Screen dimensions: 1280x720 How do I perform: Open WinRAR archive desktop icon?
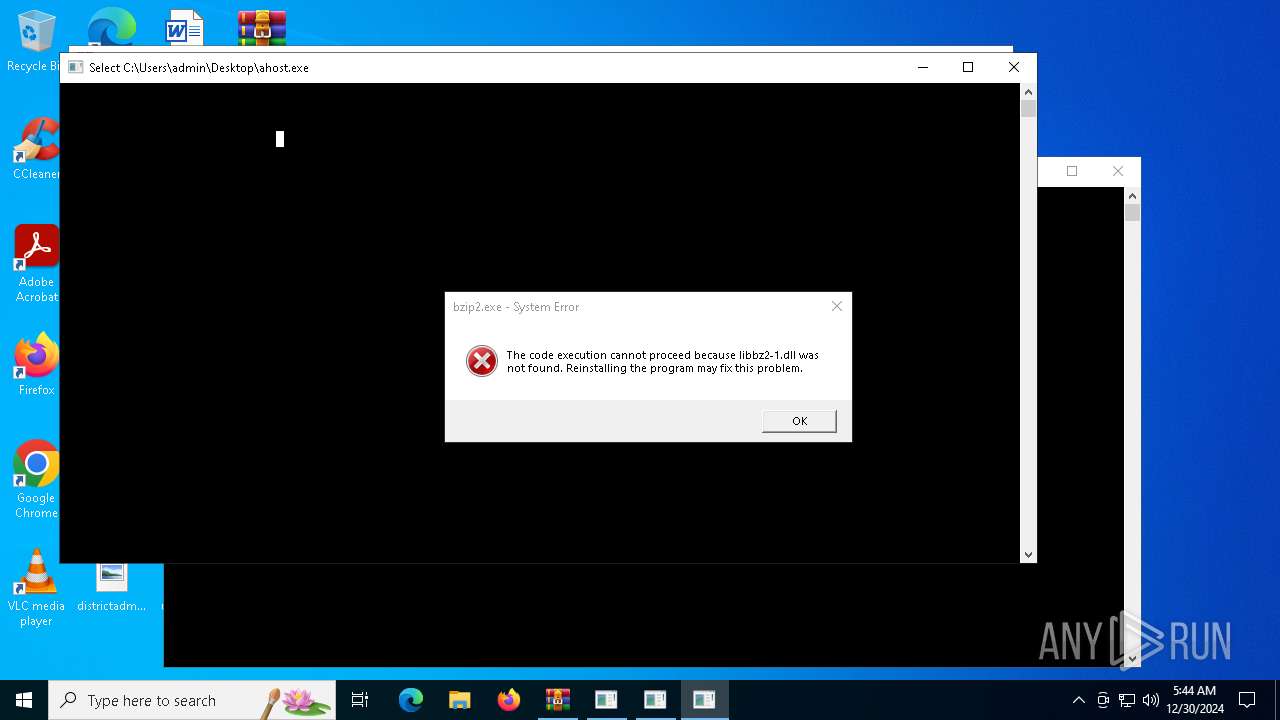pyautogui.click(x=262, y=27)
